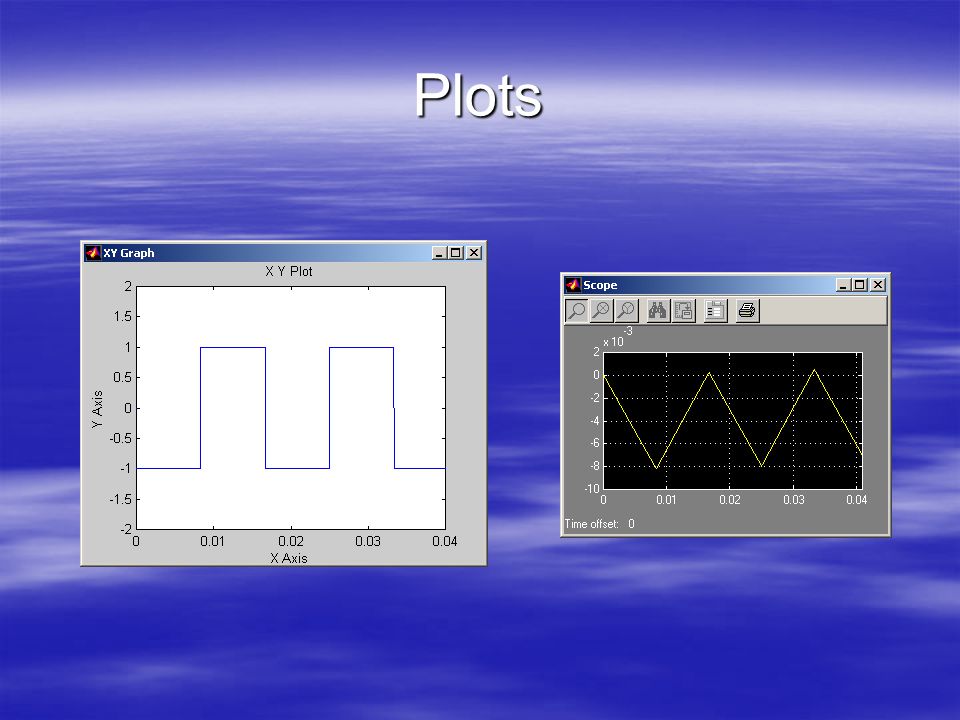Click the 1.5 tick label on Y Axis

pyautogui.click(x=122, y=317)
